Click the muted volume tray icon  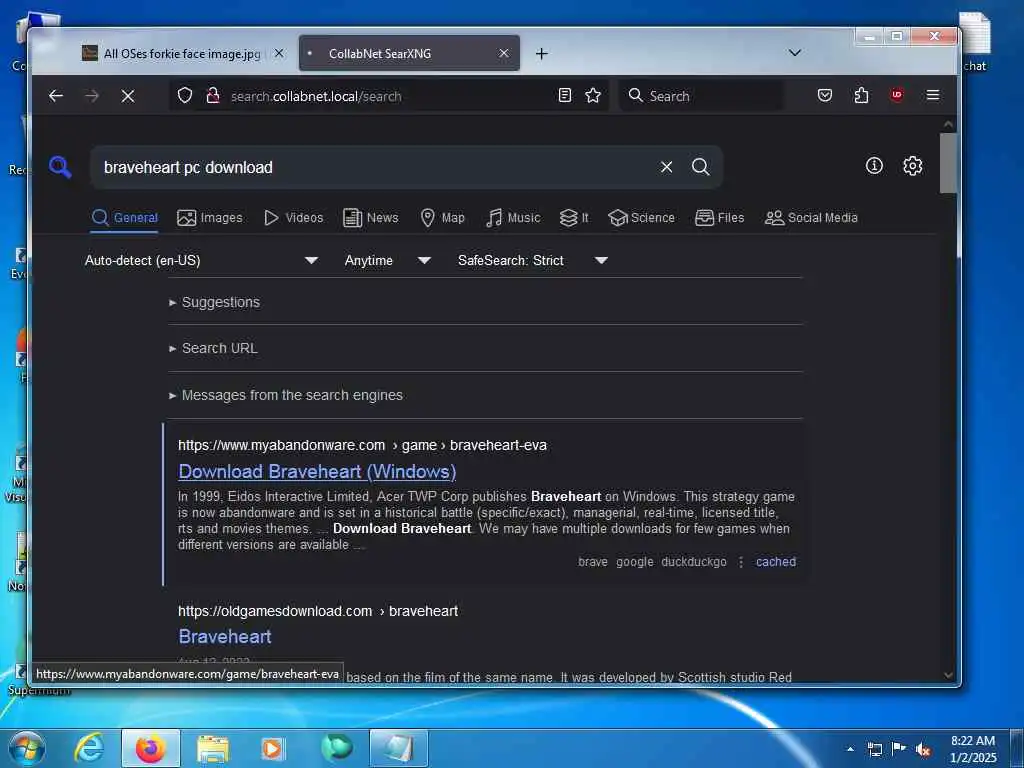click(x=923, y=750)
